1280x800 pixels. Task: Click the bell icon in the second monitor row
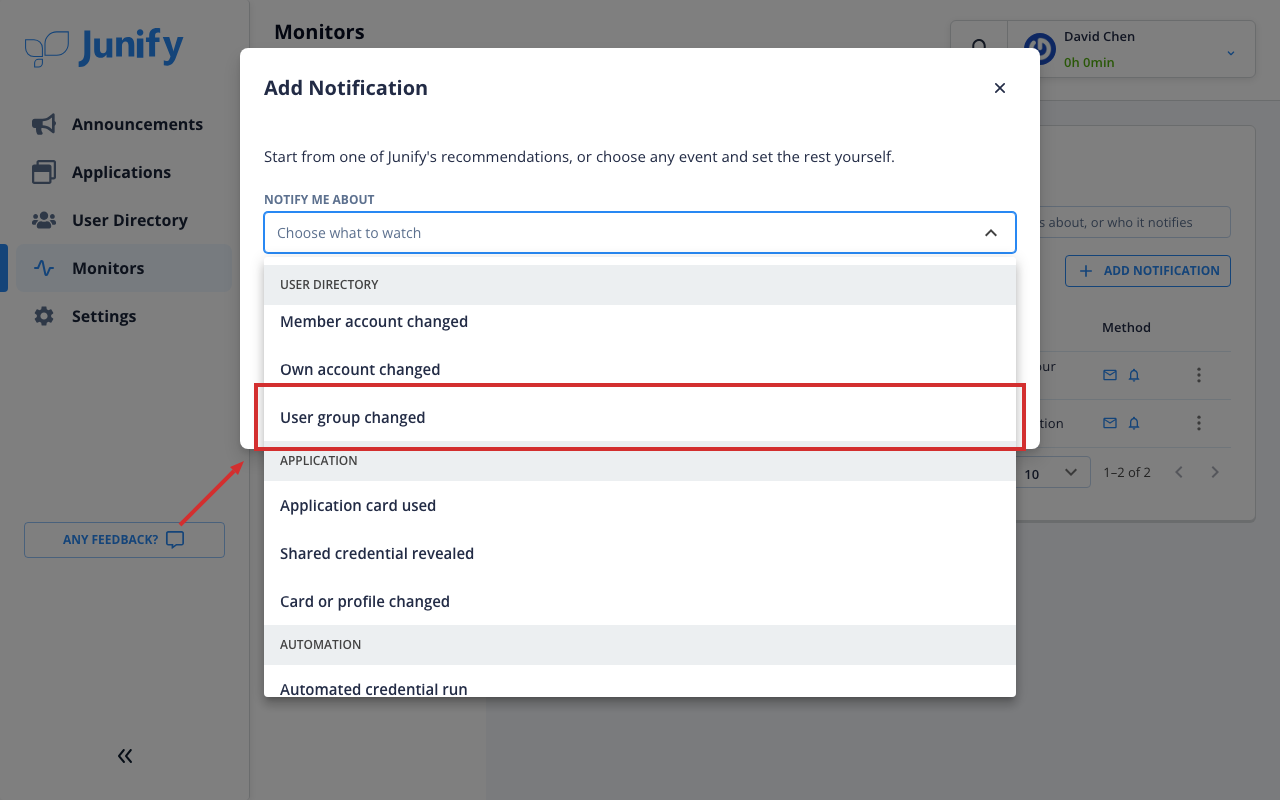pos(1134,423)
